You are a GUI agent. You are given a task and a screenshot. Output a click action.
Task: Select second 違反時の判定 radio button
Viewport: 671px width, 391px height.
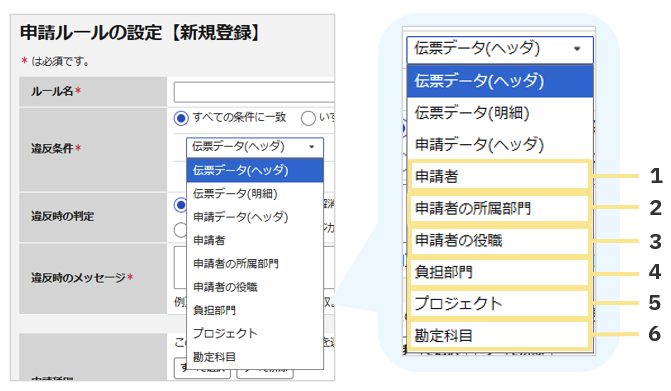pyautogui.click(x=181, y=230)
